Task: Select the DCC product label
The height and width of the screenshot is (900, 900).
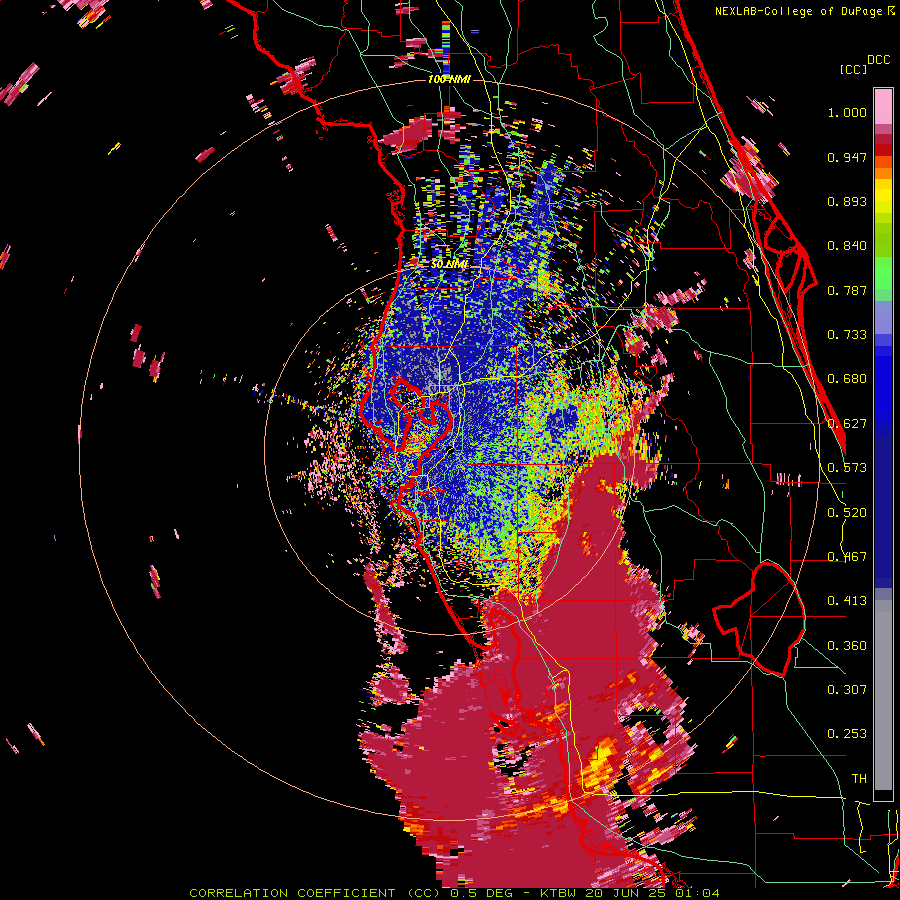Action: (x=878, y=60)
